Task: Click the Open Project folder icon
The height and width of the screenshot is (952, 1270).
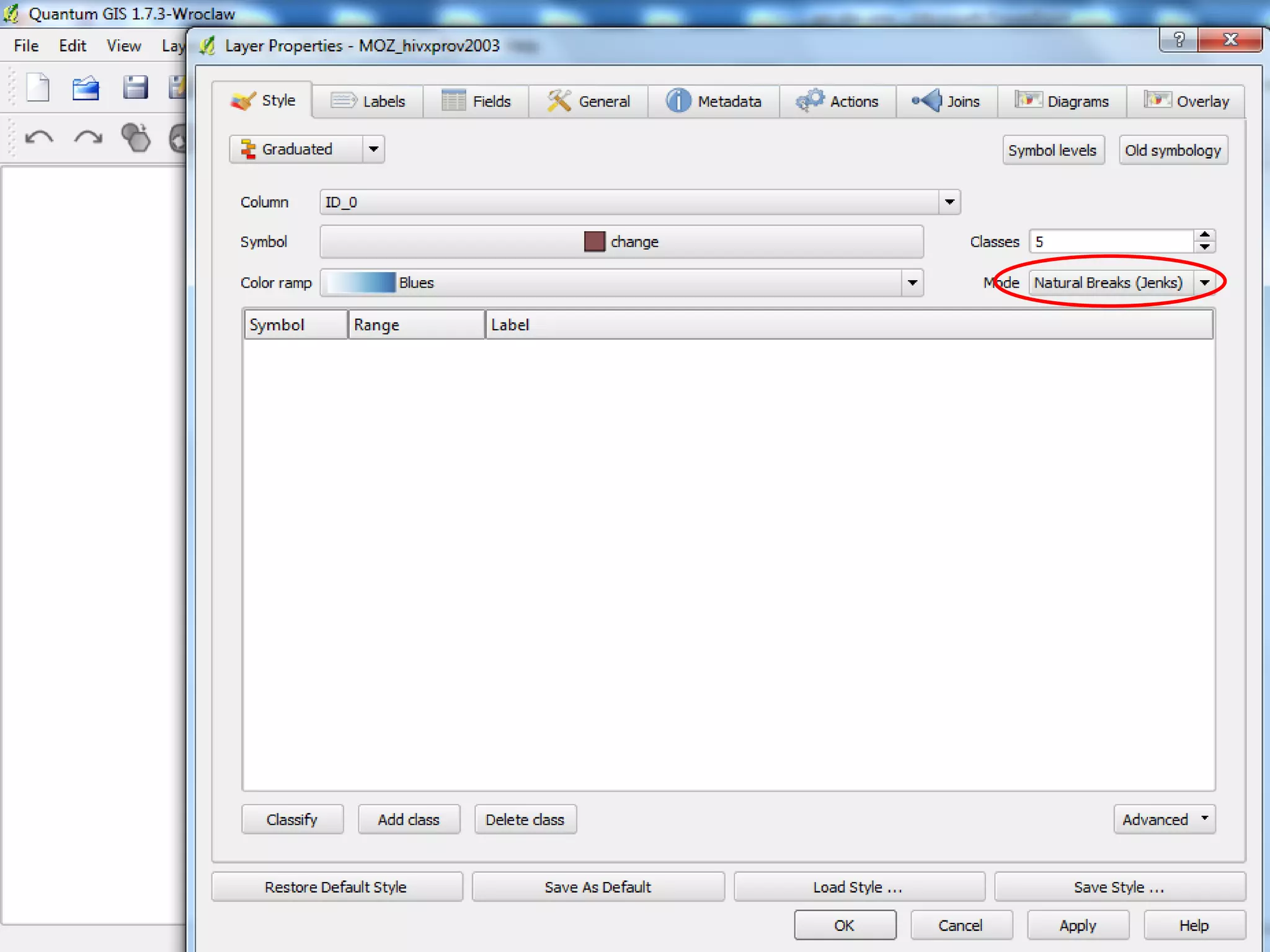Action: [x=86, y=88]
